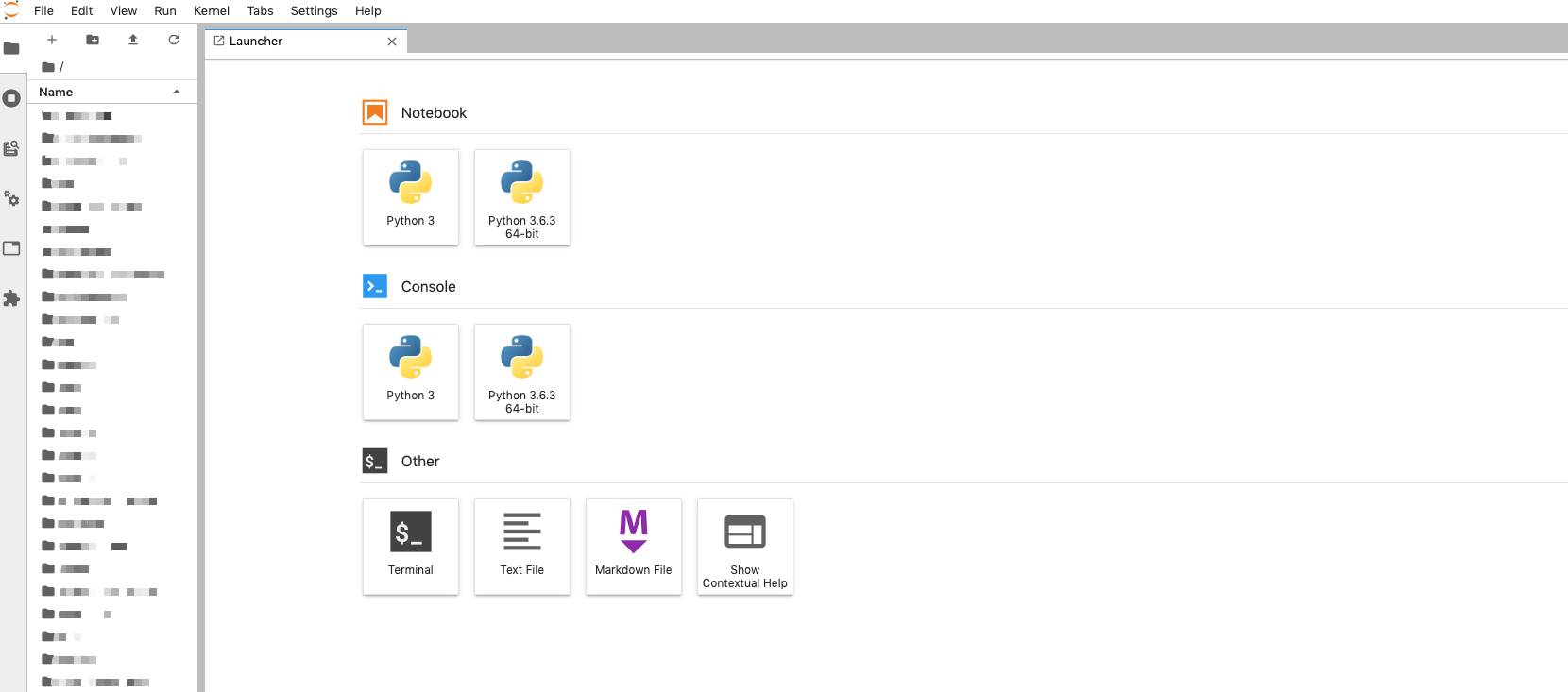Open the File menu
This screenshot has height=692, width=1568.
43,11
